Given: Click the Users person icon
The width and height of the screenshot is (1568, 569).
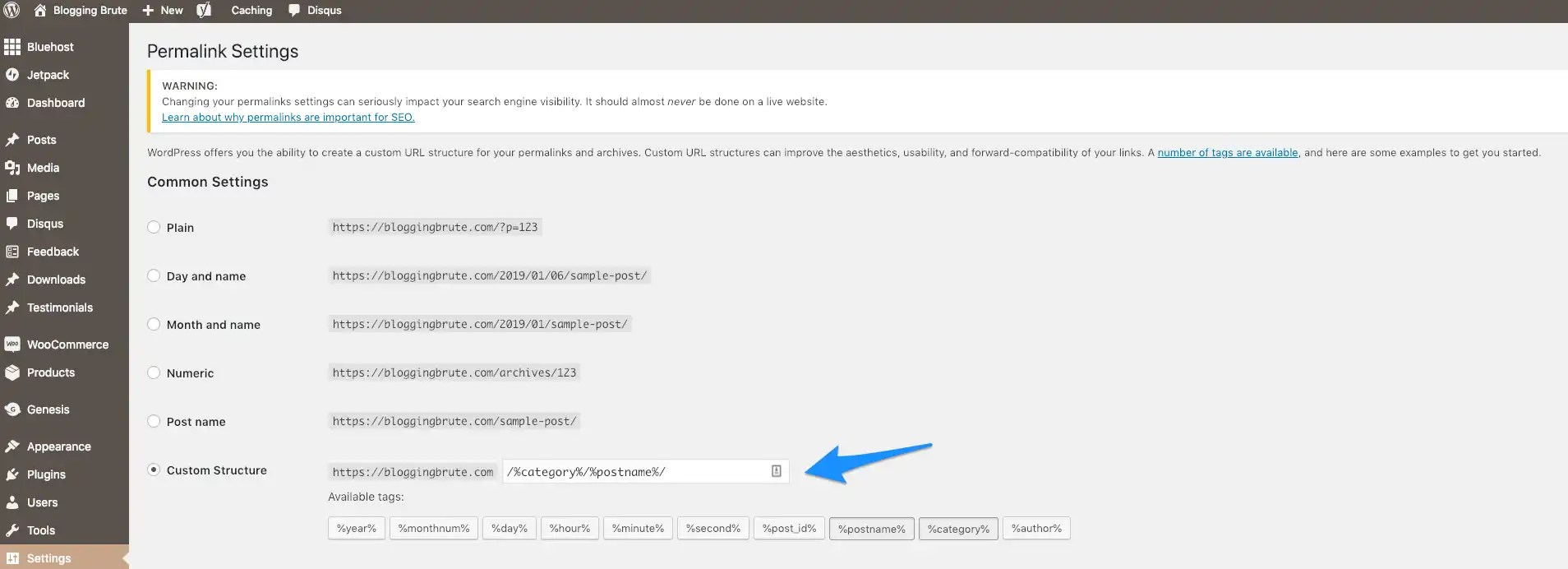Looking at the screenshot, I should click(12, 502).
